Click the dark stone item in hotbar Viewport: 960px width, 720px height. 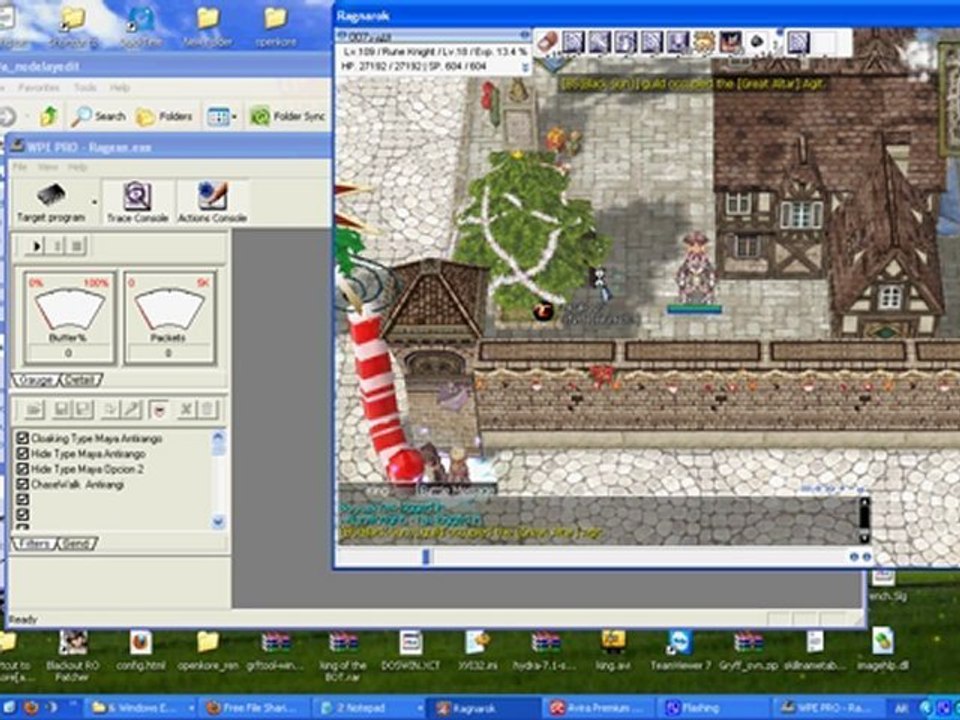757,42
